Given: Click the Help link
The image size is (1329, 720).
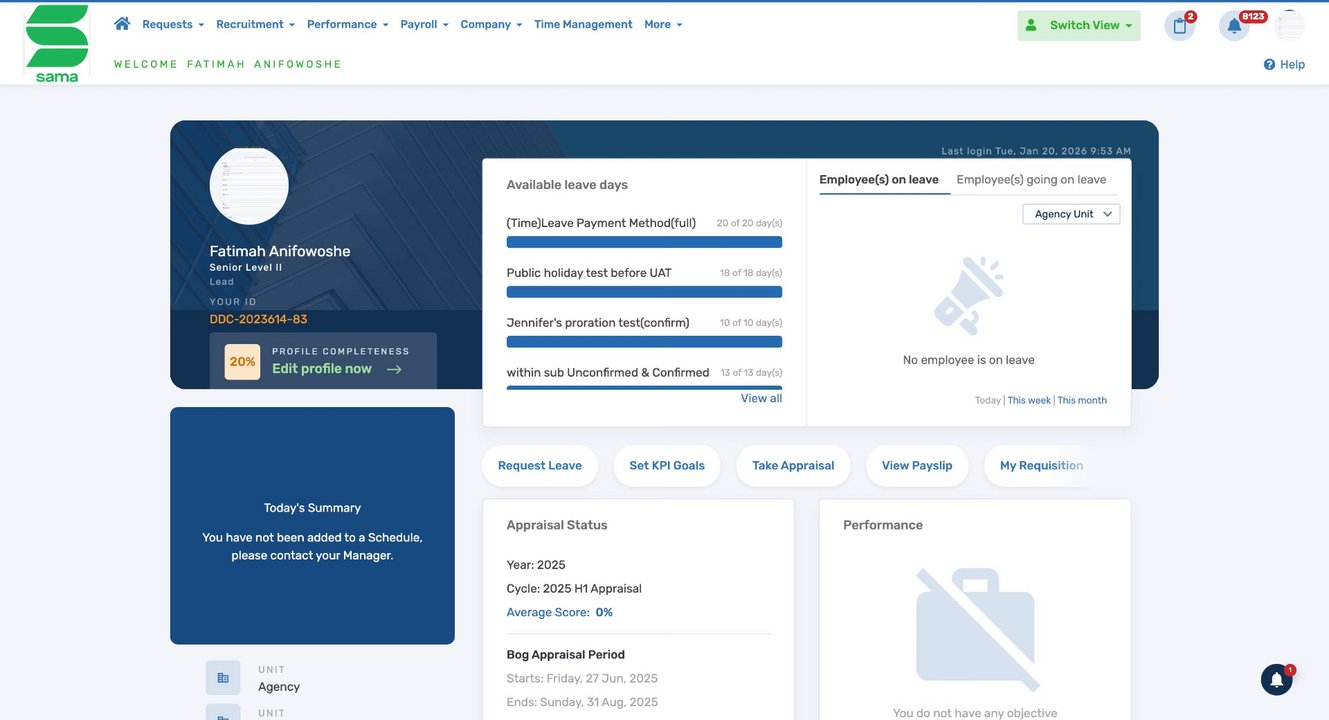Looking at the screenshot, I should 1292,64.
